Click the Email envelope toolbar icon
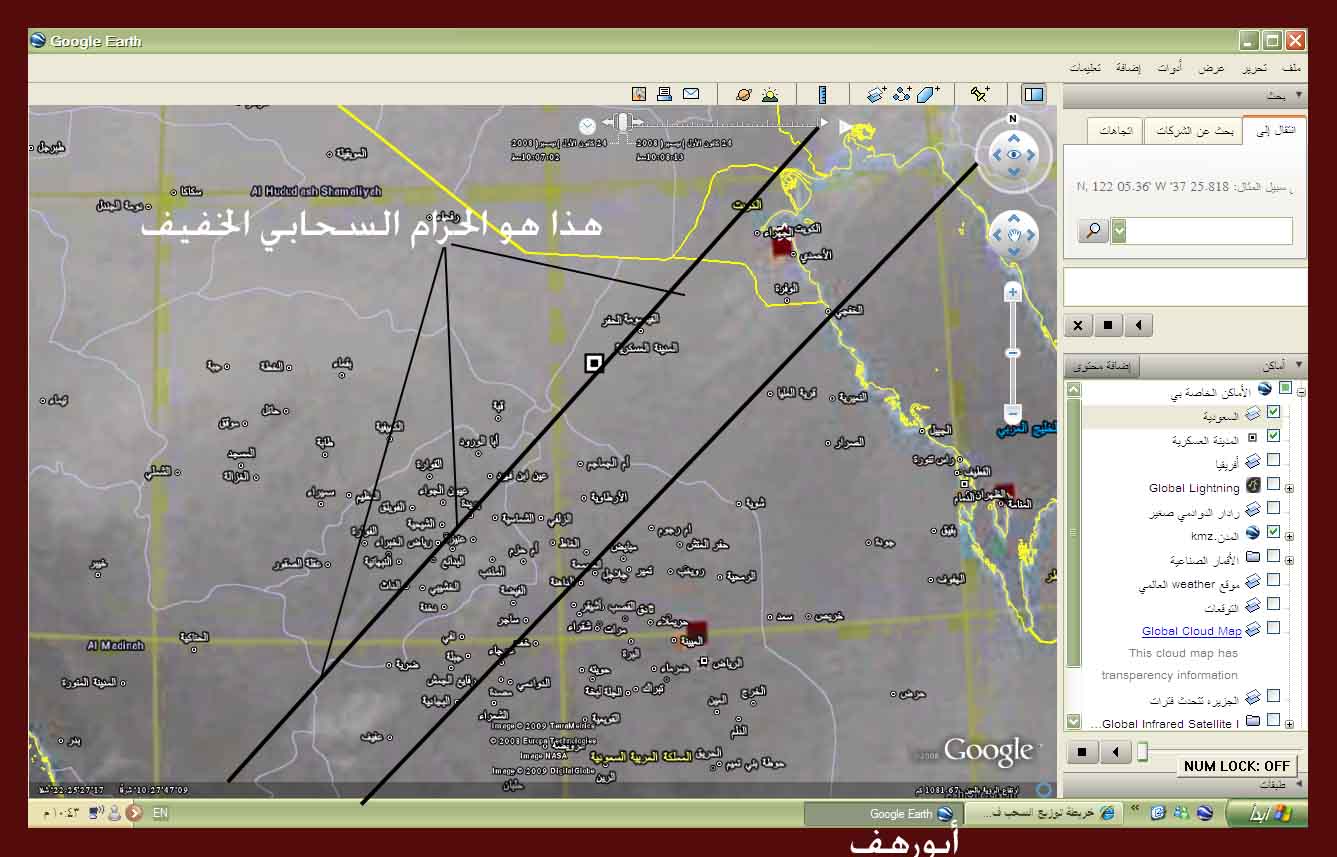1337x857 pixels. [x=691, y=94]
